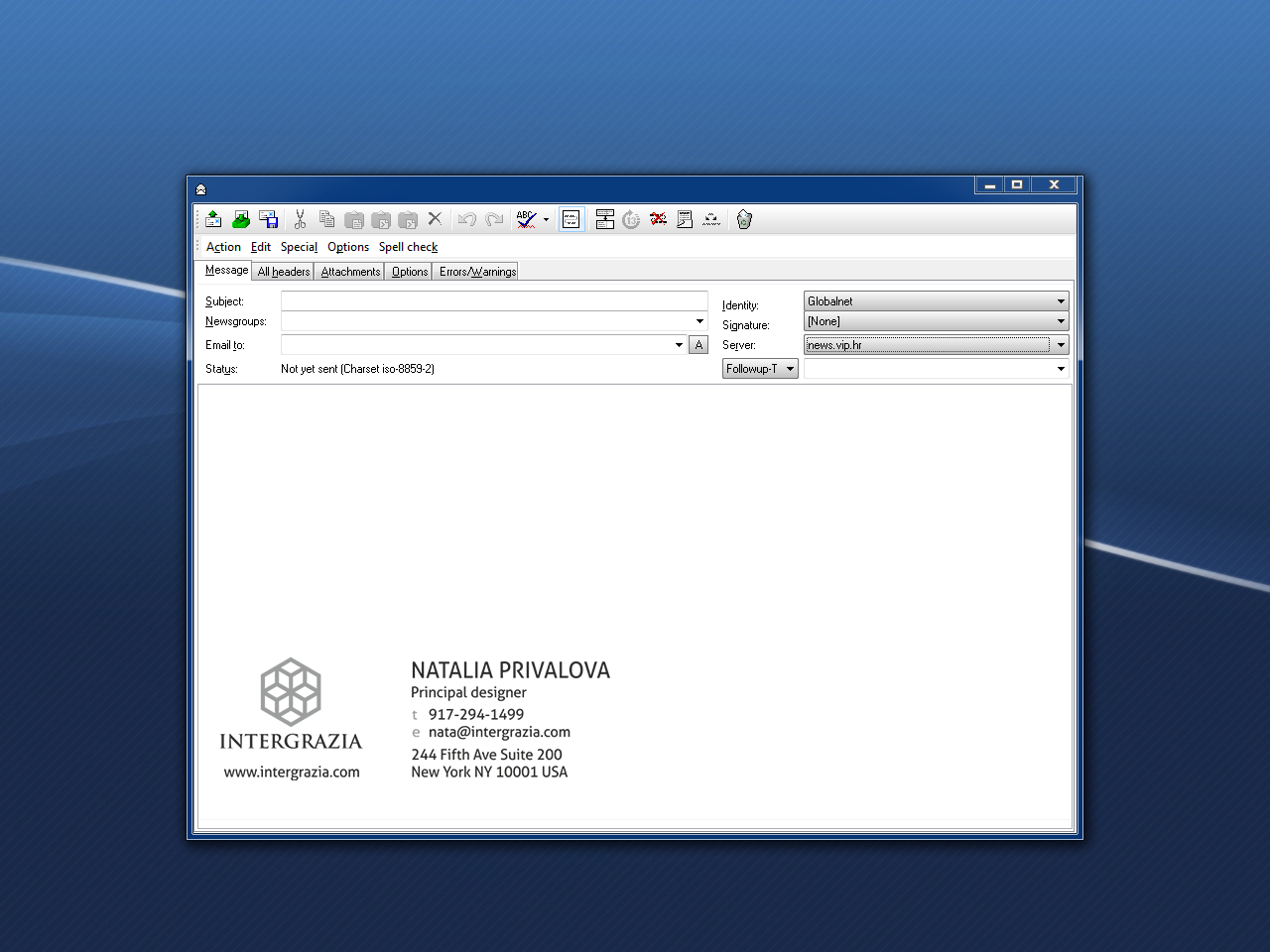Click the phone number 917-294-1499
Viewport: 1270px width, 952px height.
(x=476, y=714)
